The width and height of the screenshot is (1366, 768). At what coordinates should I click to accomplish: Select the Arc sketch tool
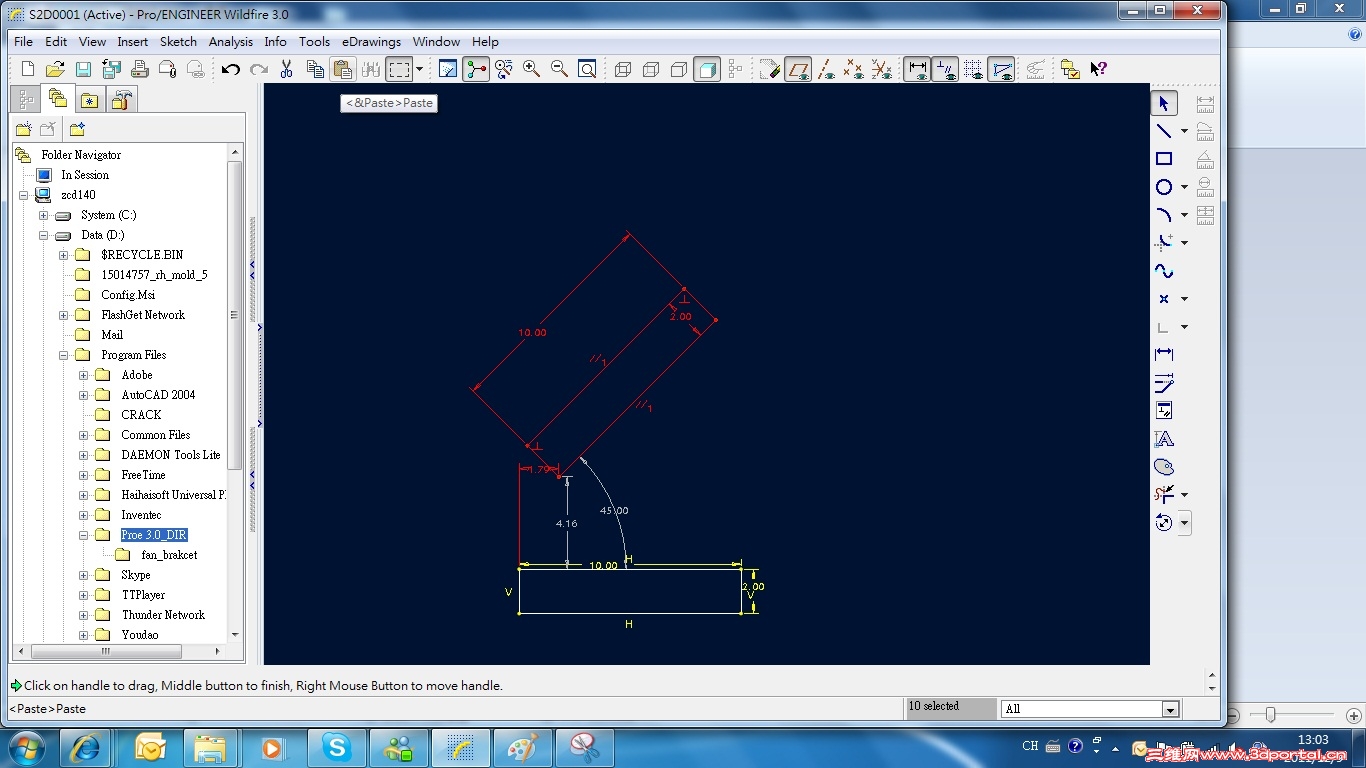1164,215
